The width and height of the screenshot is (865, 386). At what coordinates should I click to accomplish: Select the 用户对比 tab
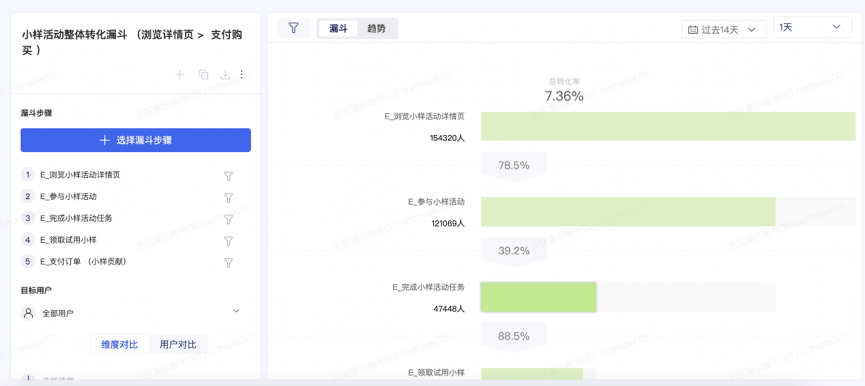pyautogui.click(x=178, y=345)
